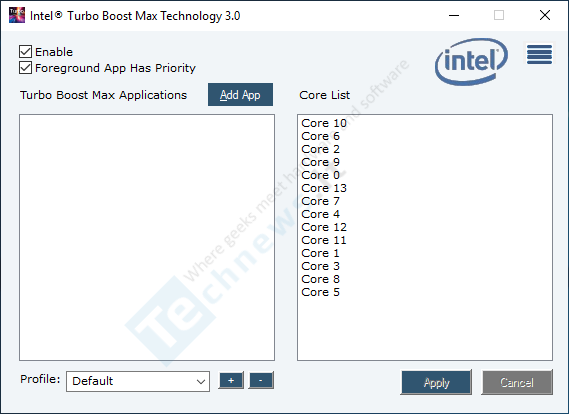Close the Turbo Boost Max window
Viewport: 569px width, 414px height.
pyautogui.click(x=545, y=15)
